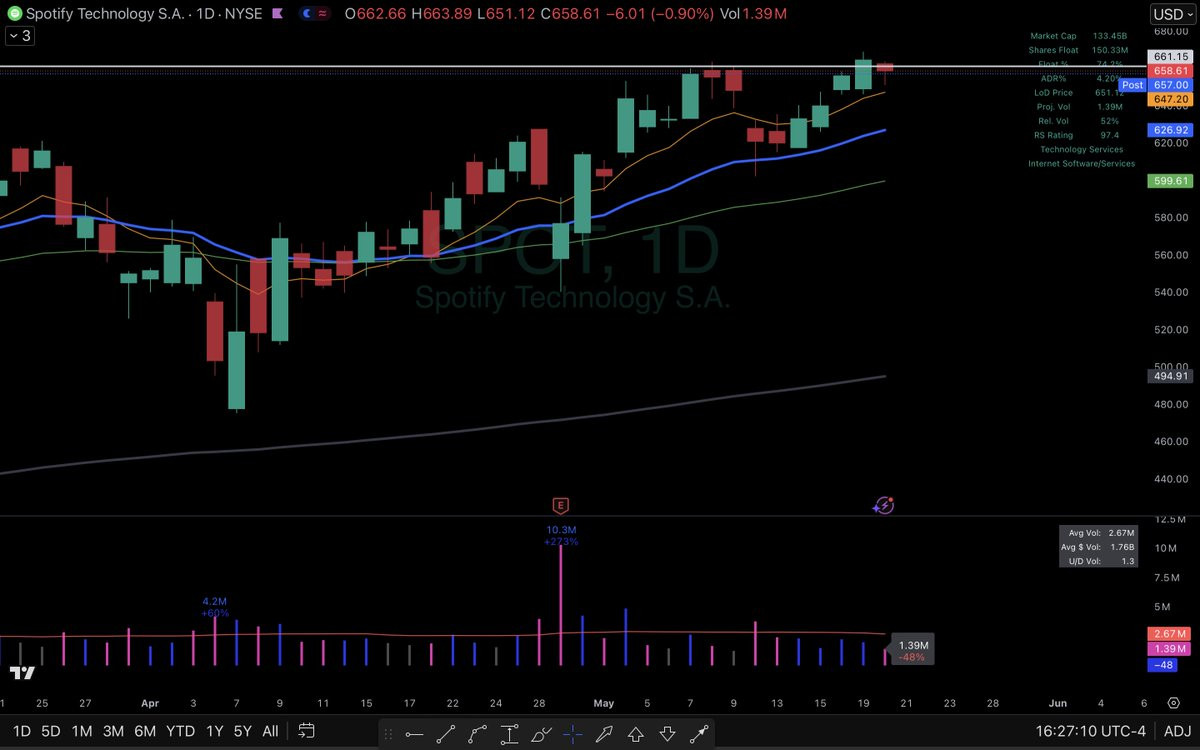The width and height of the screenshot is (1200, 750).
Task: Select the crosshair cursor tool
Action: click(572, 734)
